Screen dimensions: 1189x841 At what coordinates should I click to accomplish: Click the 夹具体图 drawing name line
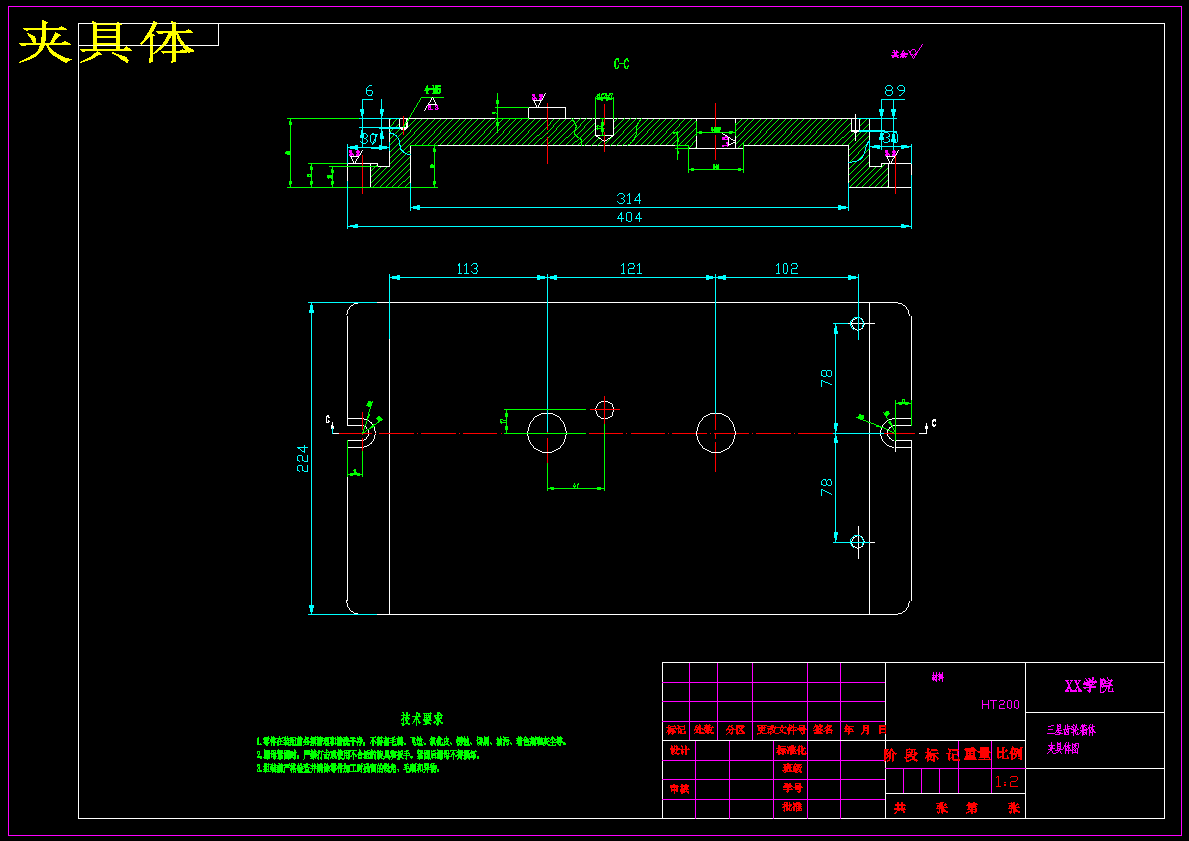(1063, 748)
